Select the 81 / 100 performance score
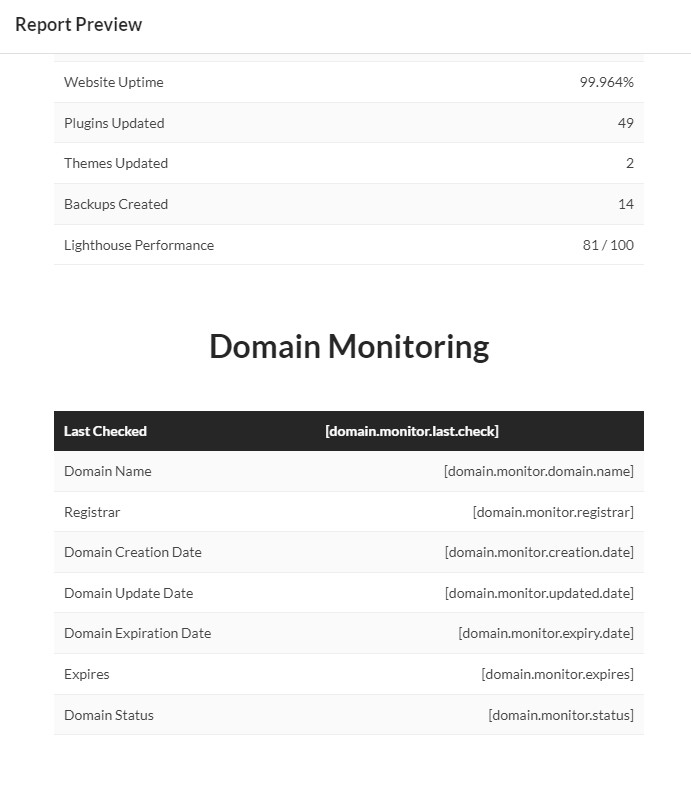Screen dimensions: 691x791 [607, 245]
